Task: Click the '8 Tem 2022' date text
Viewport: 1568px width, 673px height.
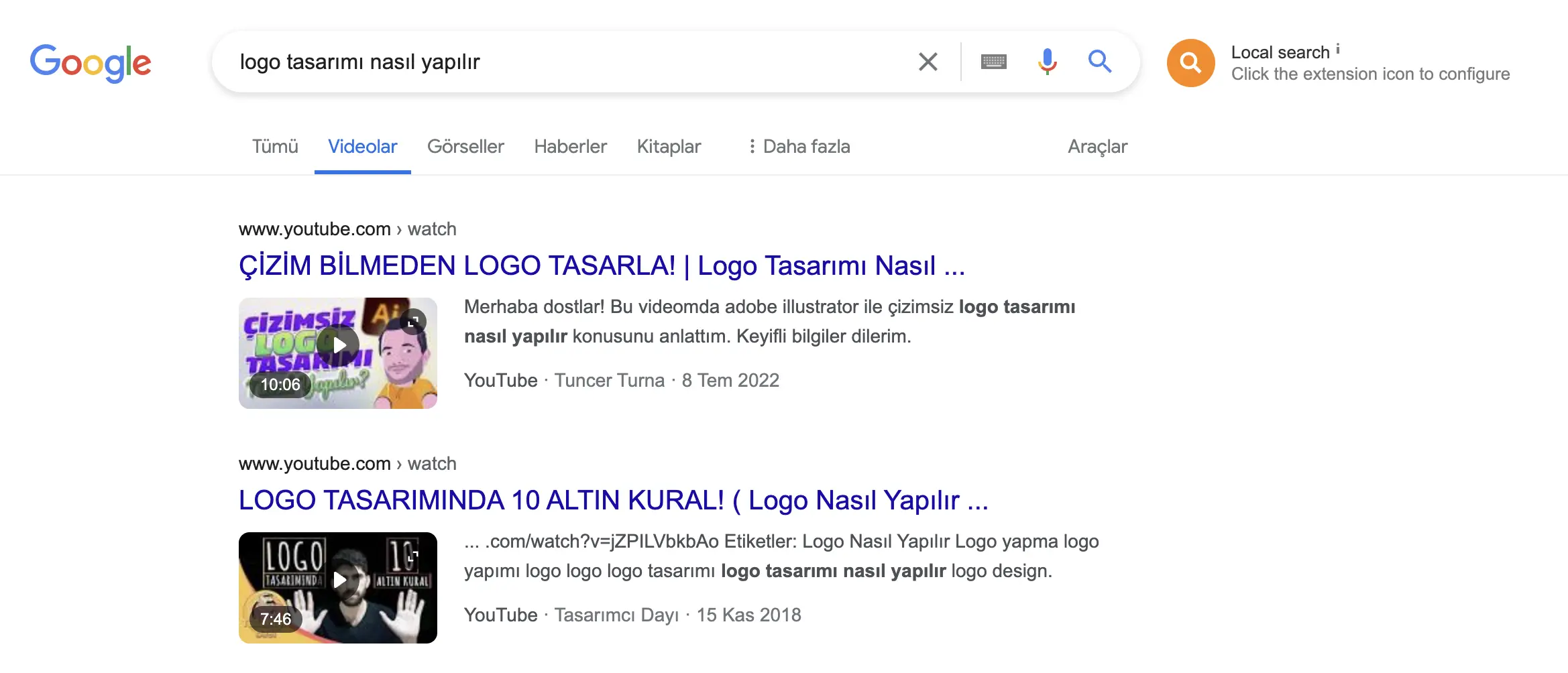Action: point(730,381)
